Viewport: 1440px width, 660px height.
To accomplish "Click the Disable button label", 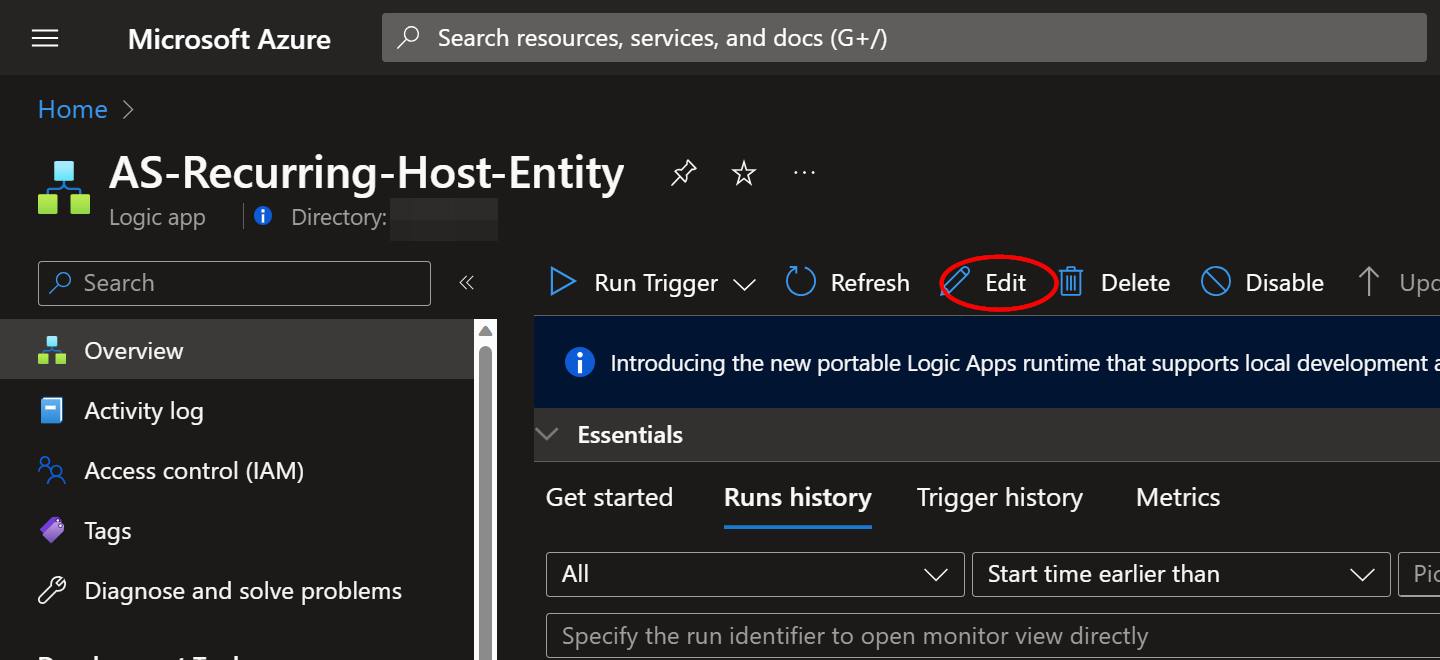I will tap(1284, 283).
